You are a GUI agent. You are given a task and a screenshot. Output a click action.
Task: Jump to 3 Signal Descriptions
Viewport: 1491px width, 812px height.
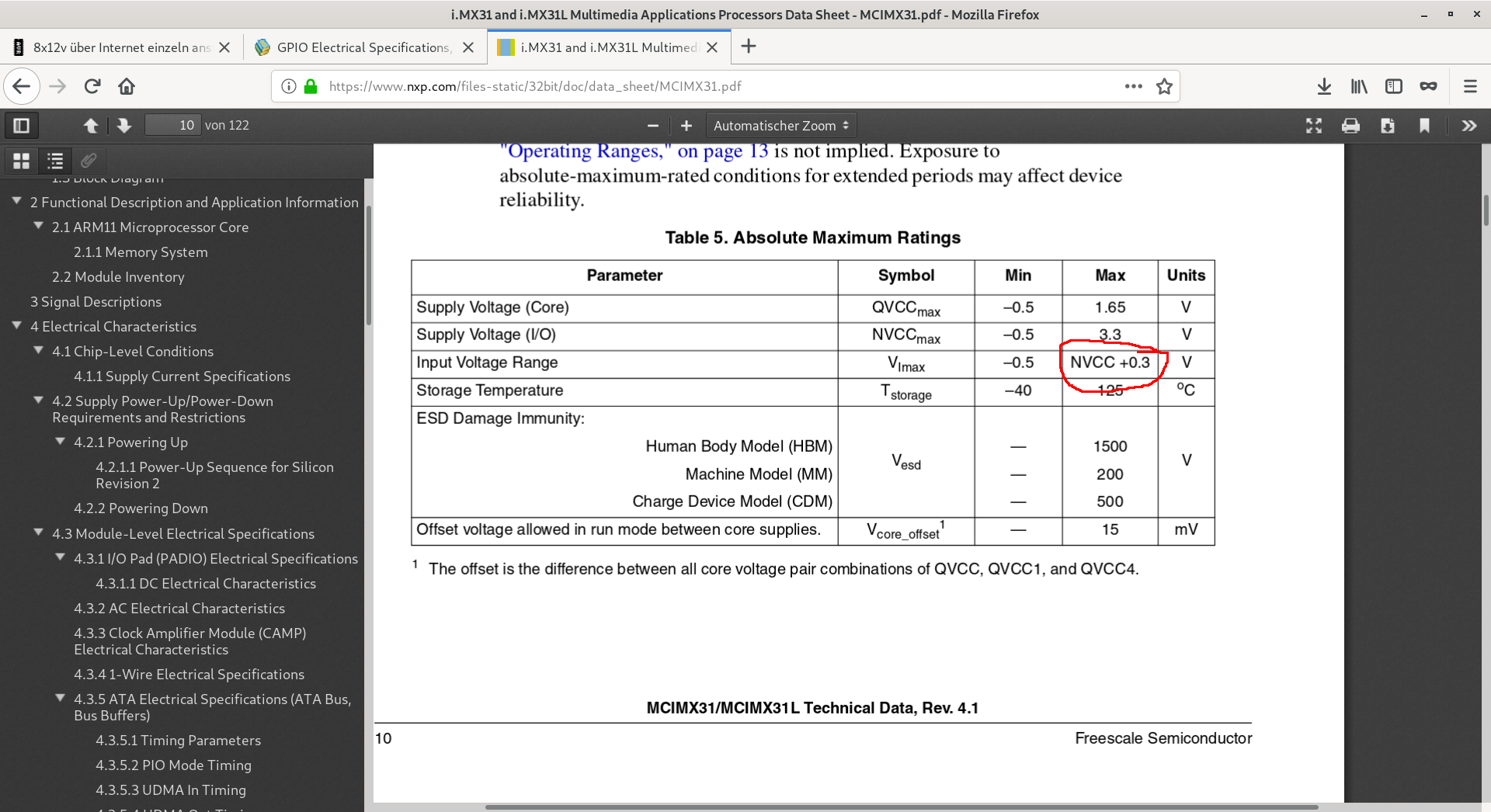[x=96, y=302]
